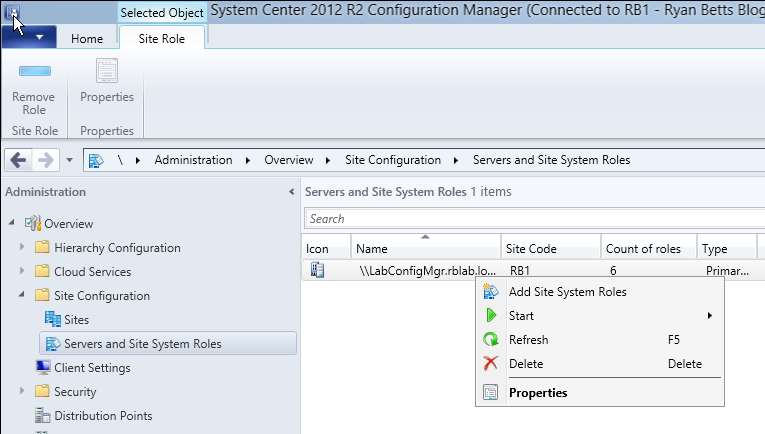This screenshot has height=434, width=765.
Task: Select the Security tree node
Action: coord(75,392)
